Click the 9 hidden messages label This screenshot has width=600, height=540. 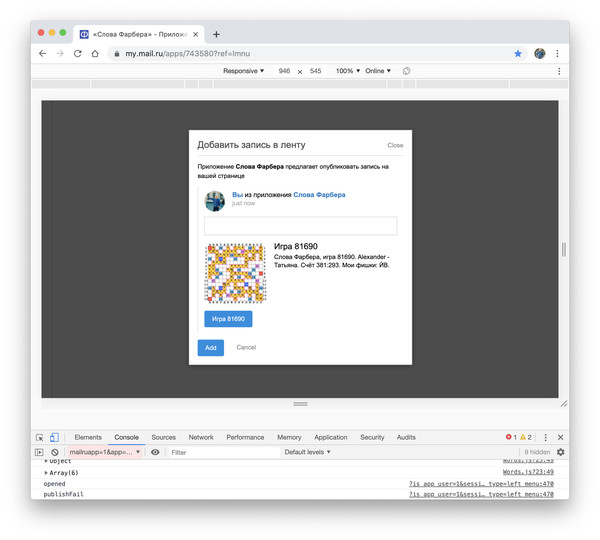537,452
